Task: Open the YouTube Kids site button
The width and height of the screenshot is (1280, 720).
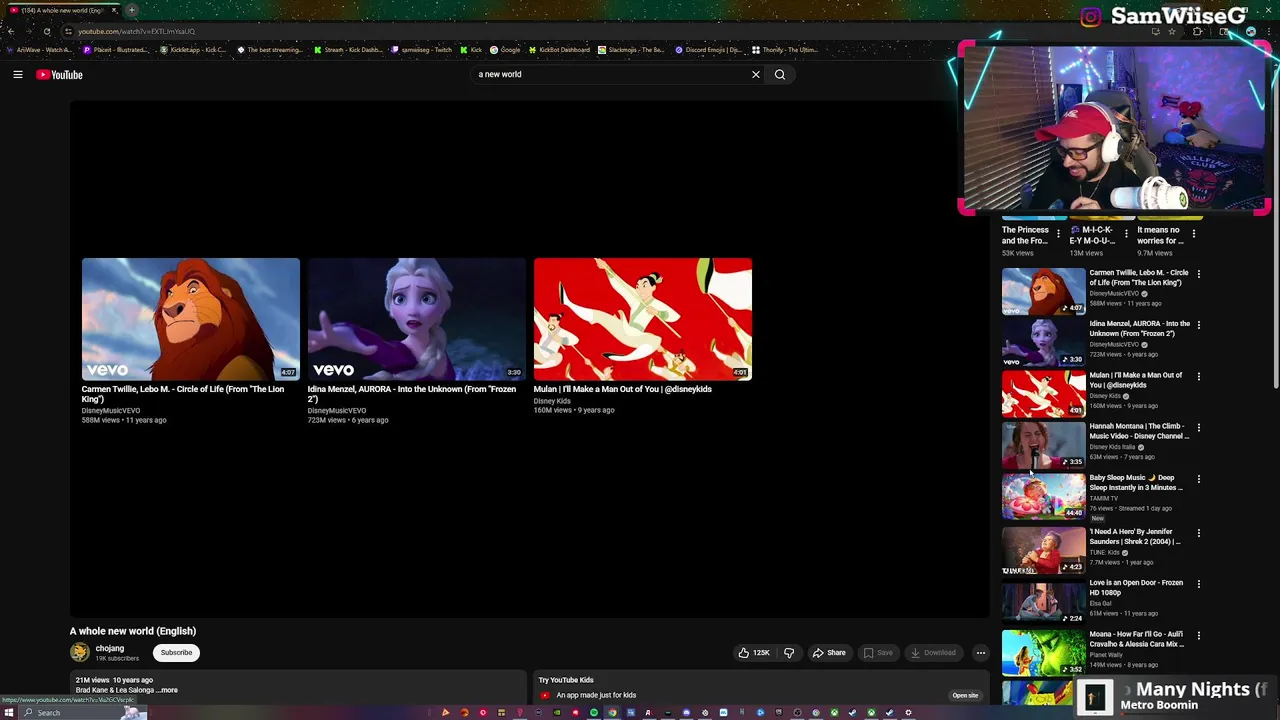Action: tap(965, 695)
